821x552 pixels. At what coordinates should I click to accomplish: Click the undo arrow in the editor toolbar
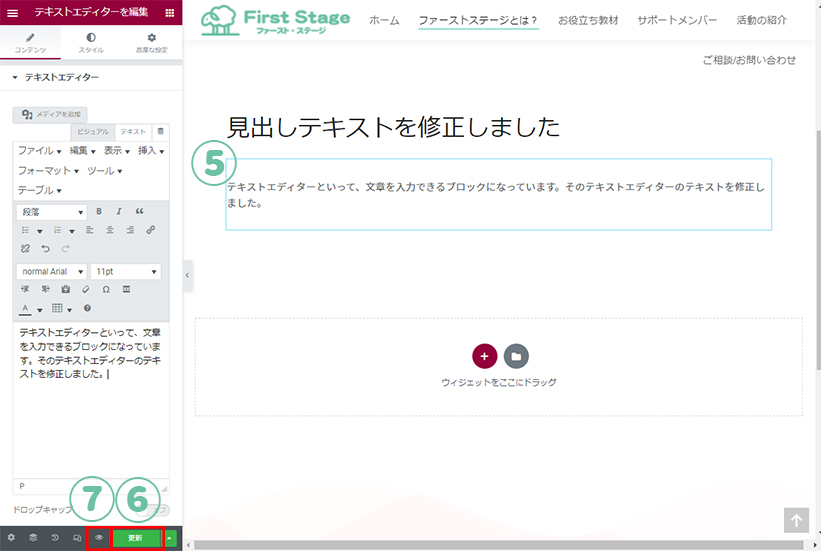click(45, 249)
